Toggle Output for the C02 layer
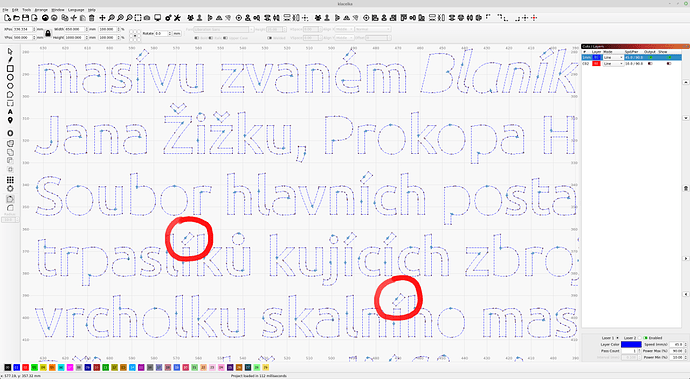The height and width of the screenshot is (379, 690). [x=650, y=64]
